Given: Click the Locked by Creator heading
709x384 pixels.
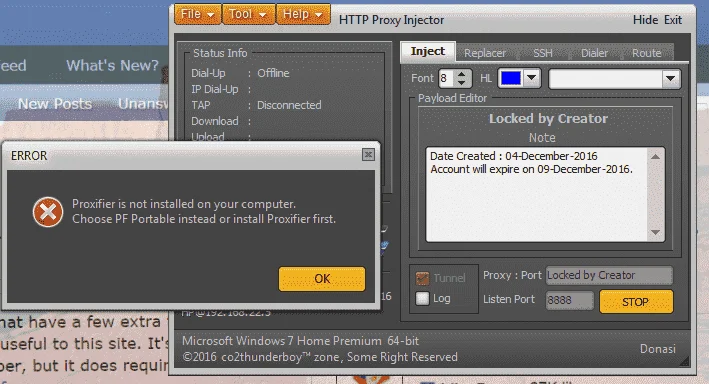Looking at the screenshot, I should point(548,119).
